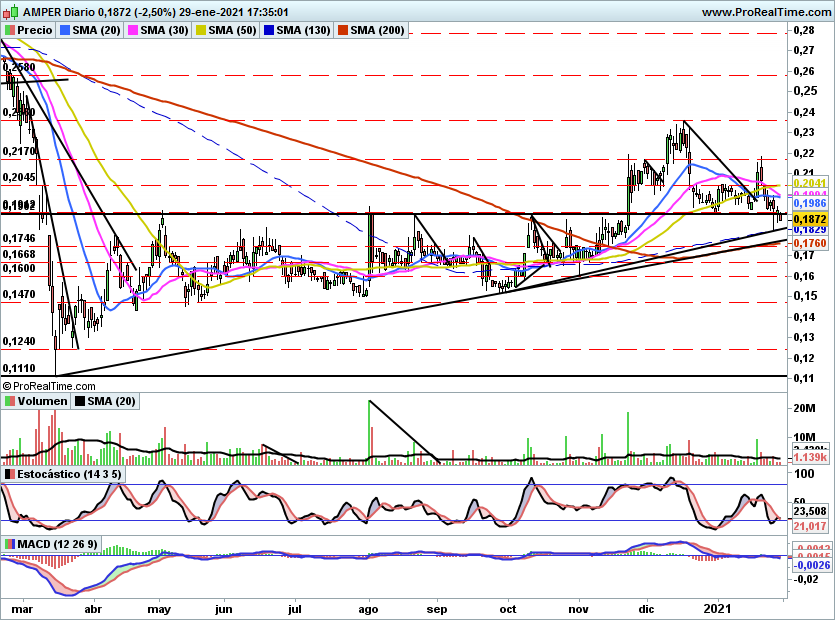835x620 pixels.
Task: Select the Precio legend button
Action: [x=28, y=30]
